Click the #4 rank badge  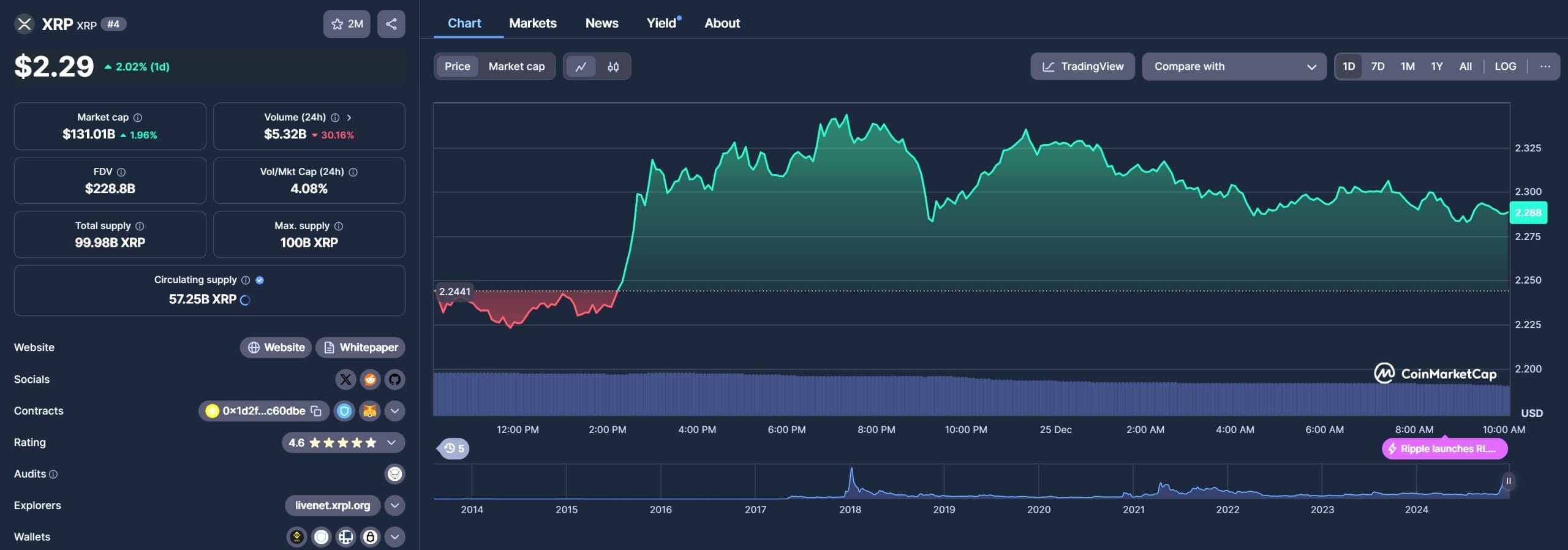[x=113, y=24]
